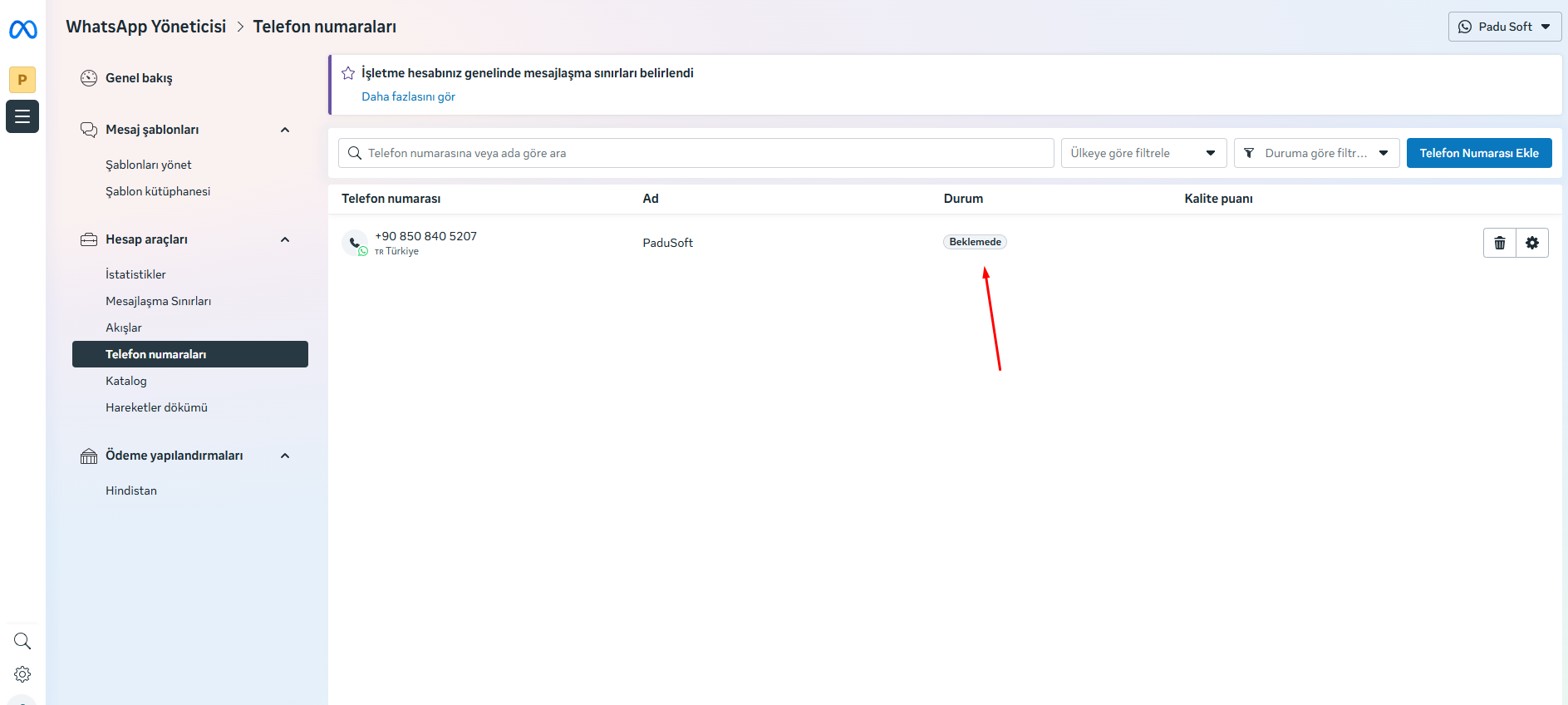Click the PaduSoft name cell
The height and width of the screenshot is (705, 1568).
pos(667,243)
